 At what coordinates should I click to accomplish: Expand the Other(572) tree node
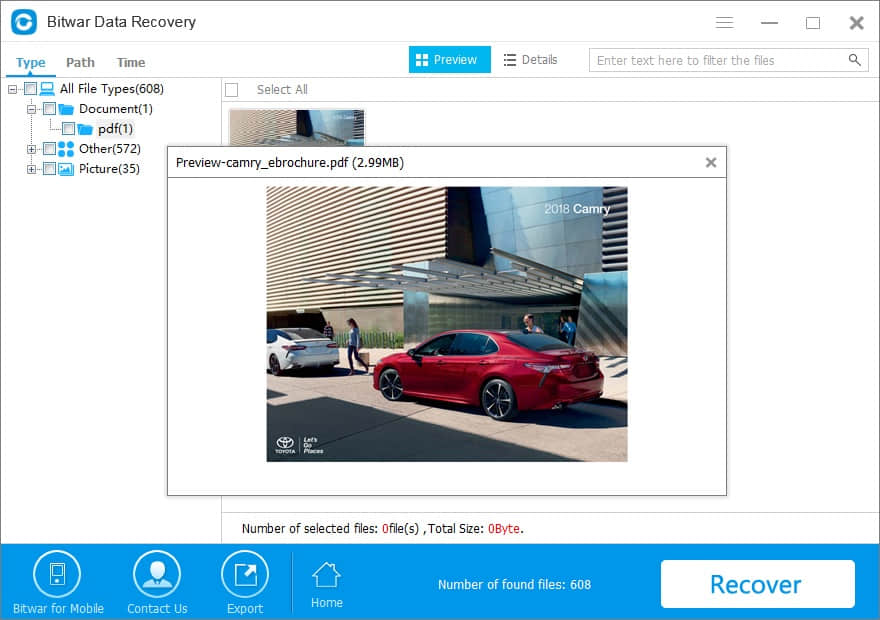pyautogui.click(x=31, y=149)
